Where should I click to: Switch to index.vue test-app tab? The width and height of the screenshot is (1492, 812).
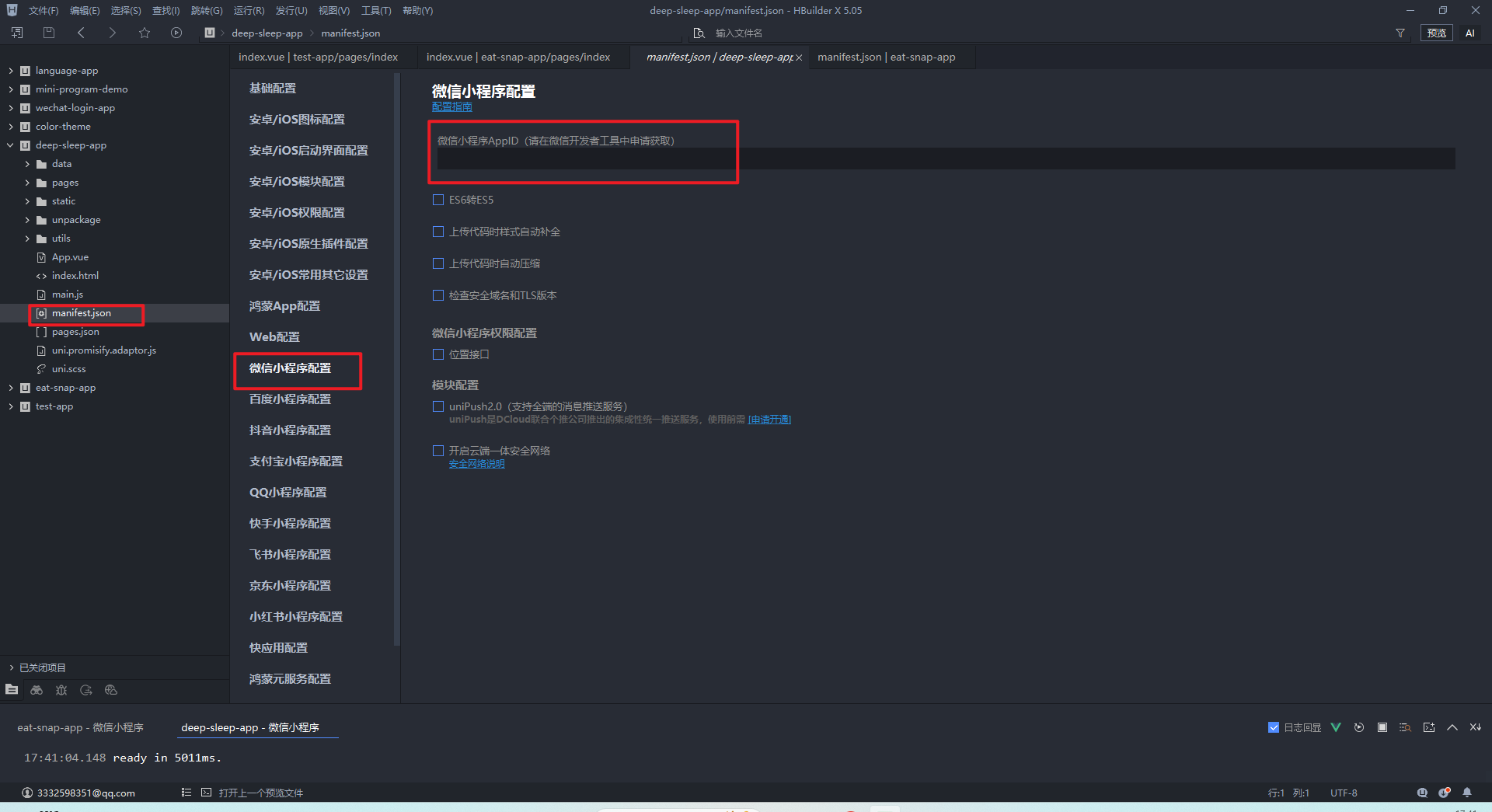(318, 57)
